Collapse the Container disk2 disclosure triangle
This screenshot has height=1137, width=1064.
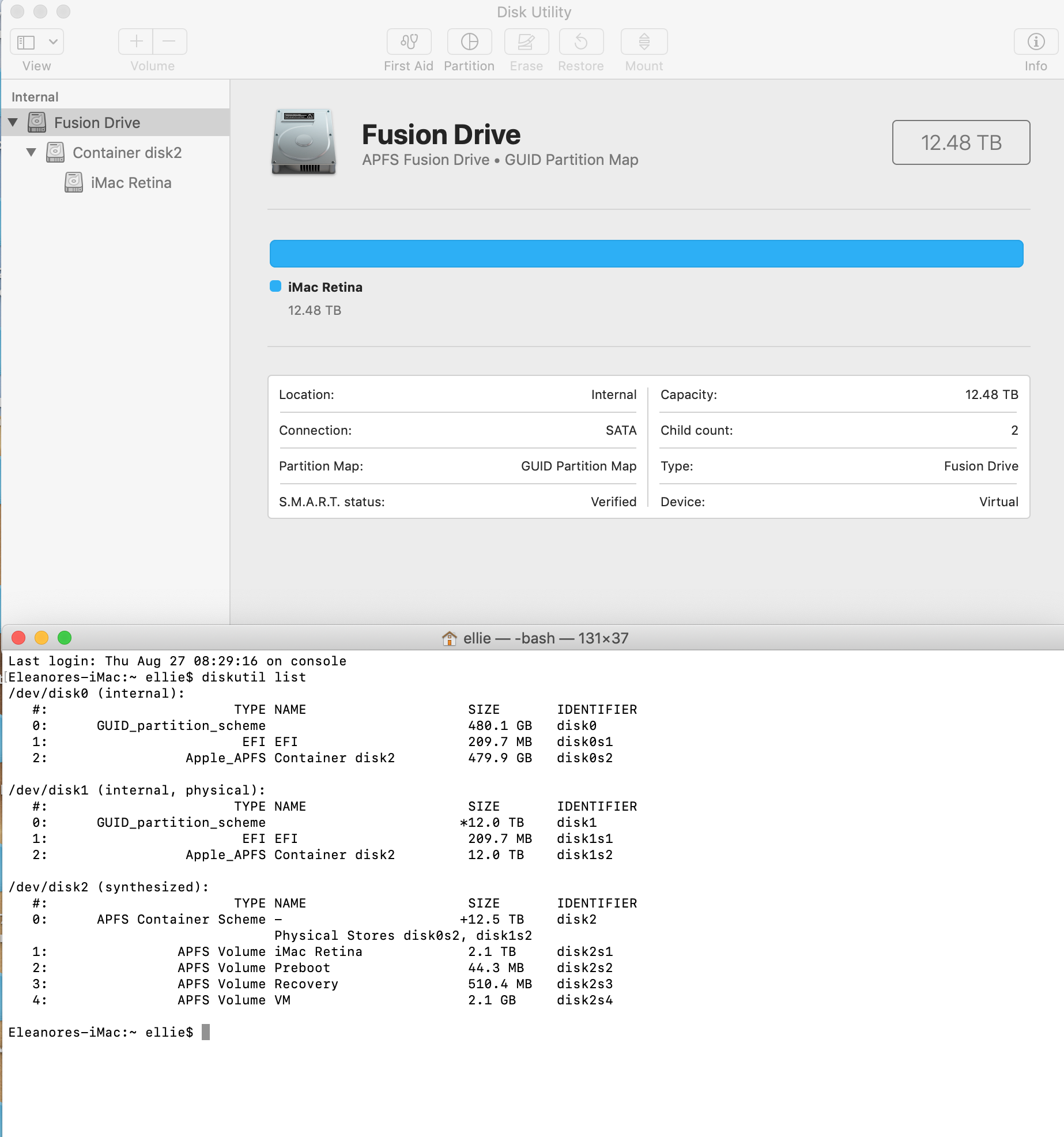[31, 152]
